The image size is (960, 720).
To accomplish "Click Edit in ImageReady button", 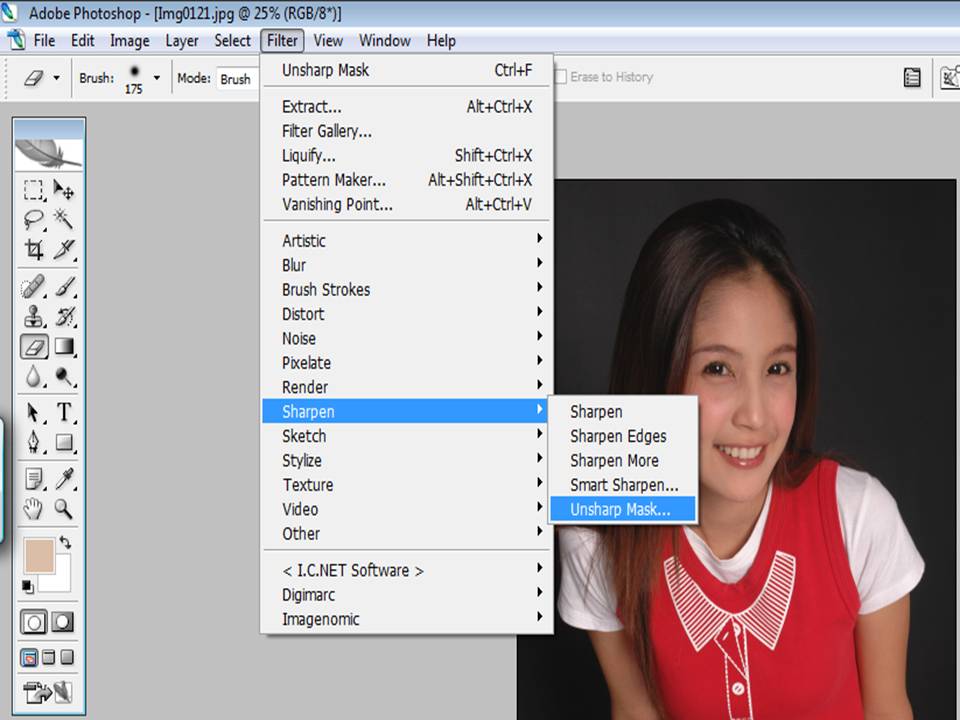I will pyautogui.click(x=48, y=692).
